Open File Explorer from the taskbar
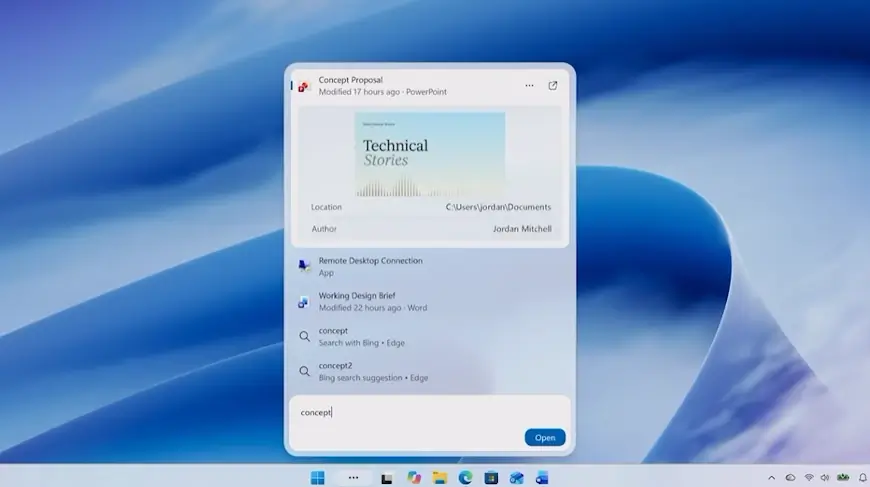The width and height of the screenshot is (870, 487). [440, 478]
